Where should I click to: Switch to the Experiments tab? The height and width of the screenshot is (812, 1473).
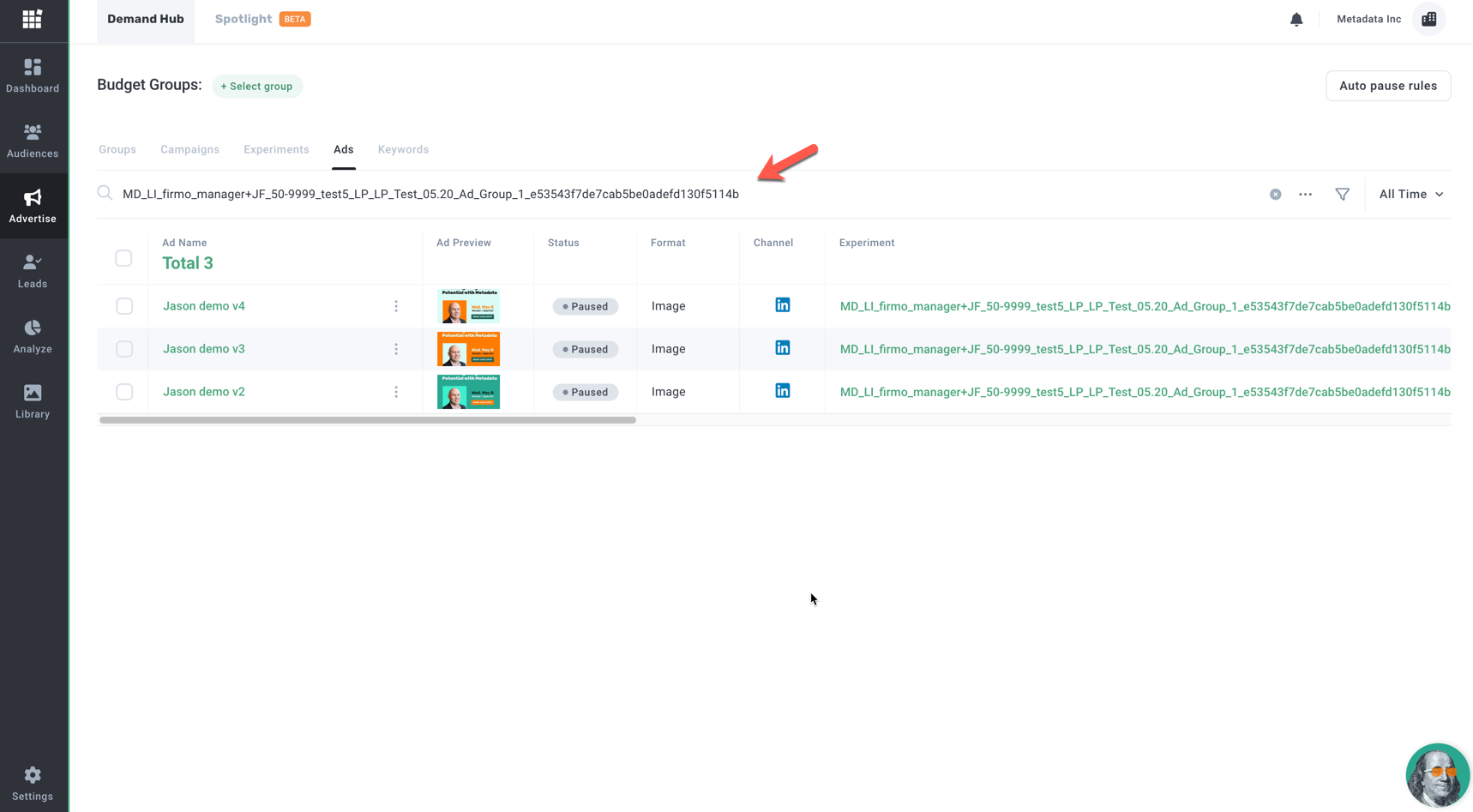(x=276, y=149)
